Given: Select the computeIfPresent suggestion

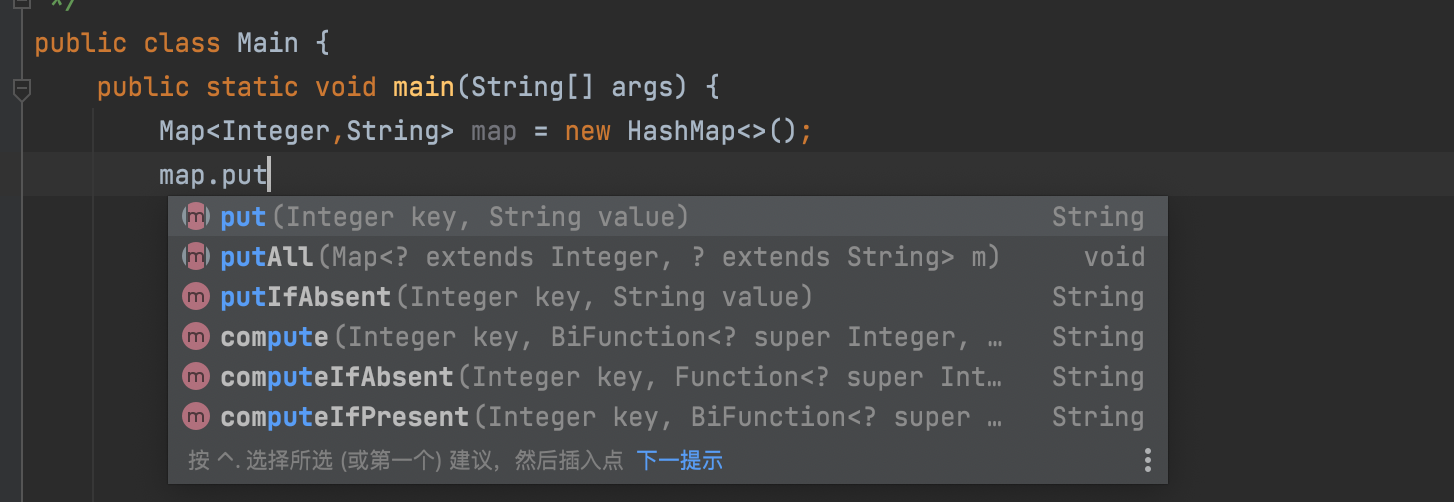Looking at the screenshot, I should click(x=344, y=417).
